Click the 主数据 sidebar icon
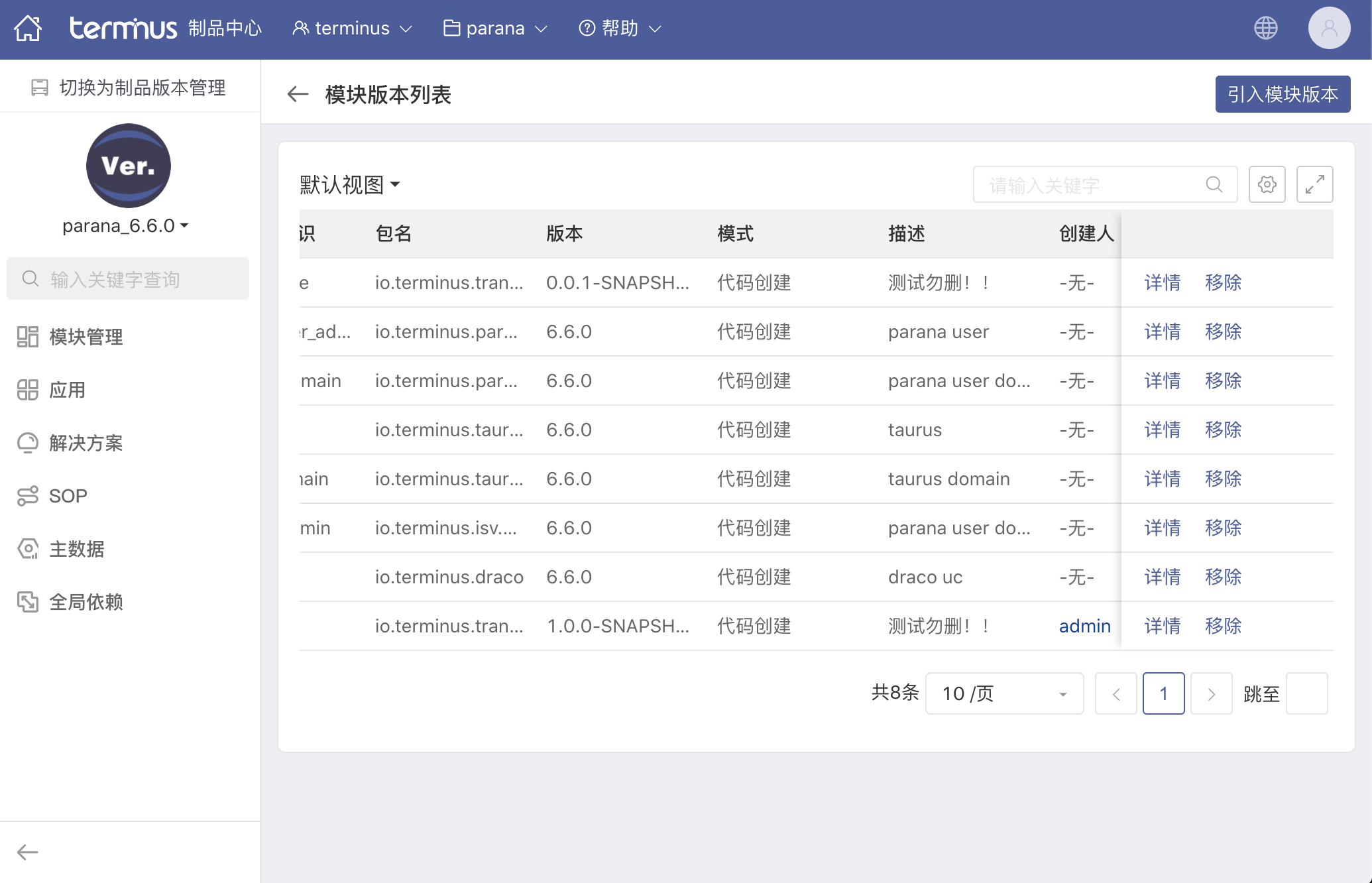 tap(27, 549)
